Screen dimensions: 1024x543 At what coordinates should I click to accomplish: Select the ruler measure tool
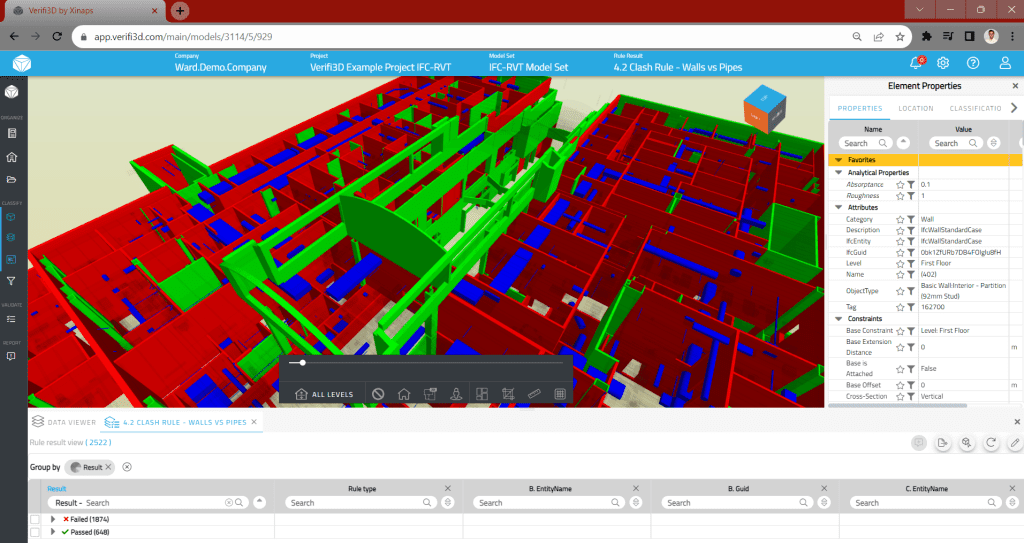[x=534, y=394]
